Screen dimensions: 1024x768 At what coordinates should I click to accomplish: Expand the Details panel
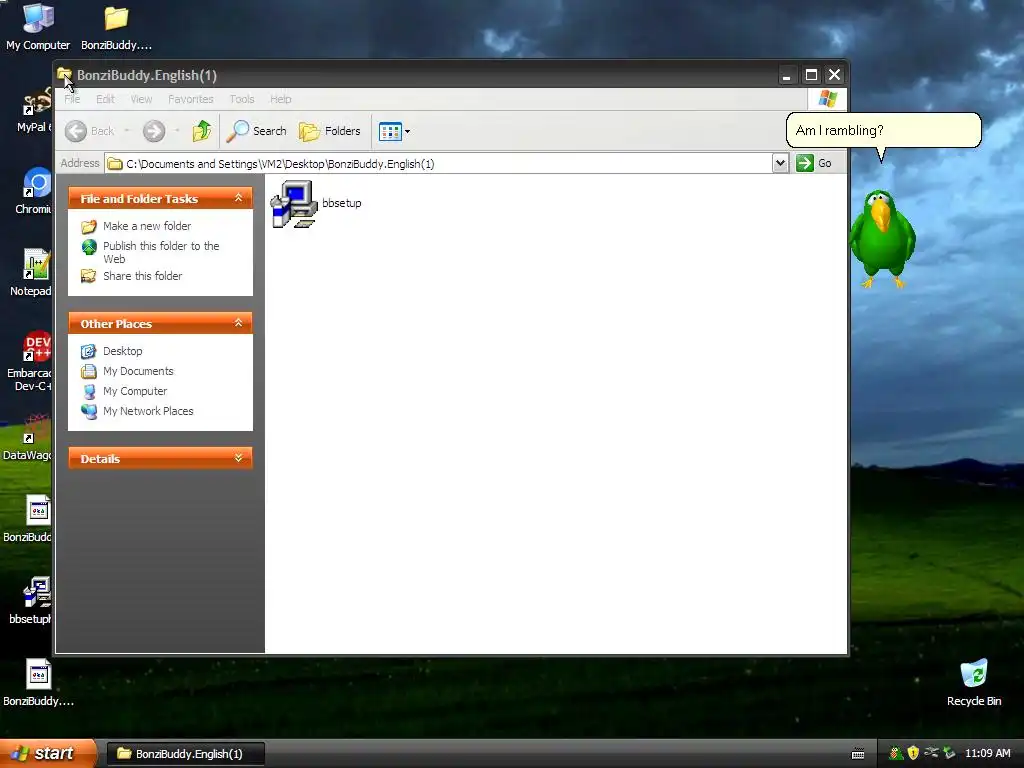point(238,458)
